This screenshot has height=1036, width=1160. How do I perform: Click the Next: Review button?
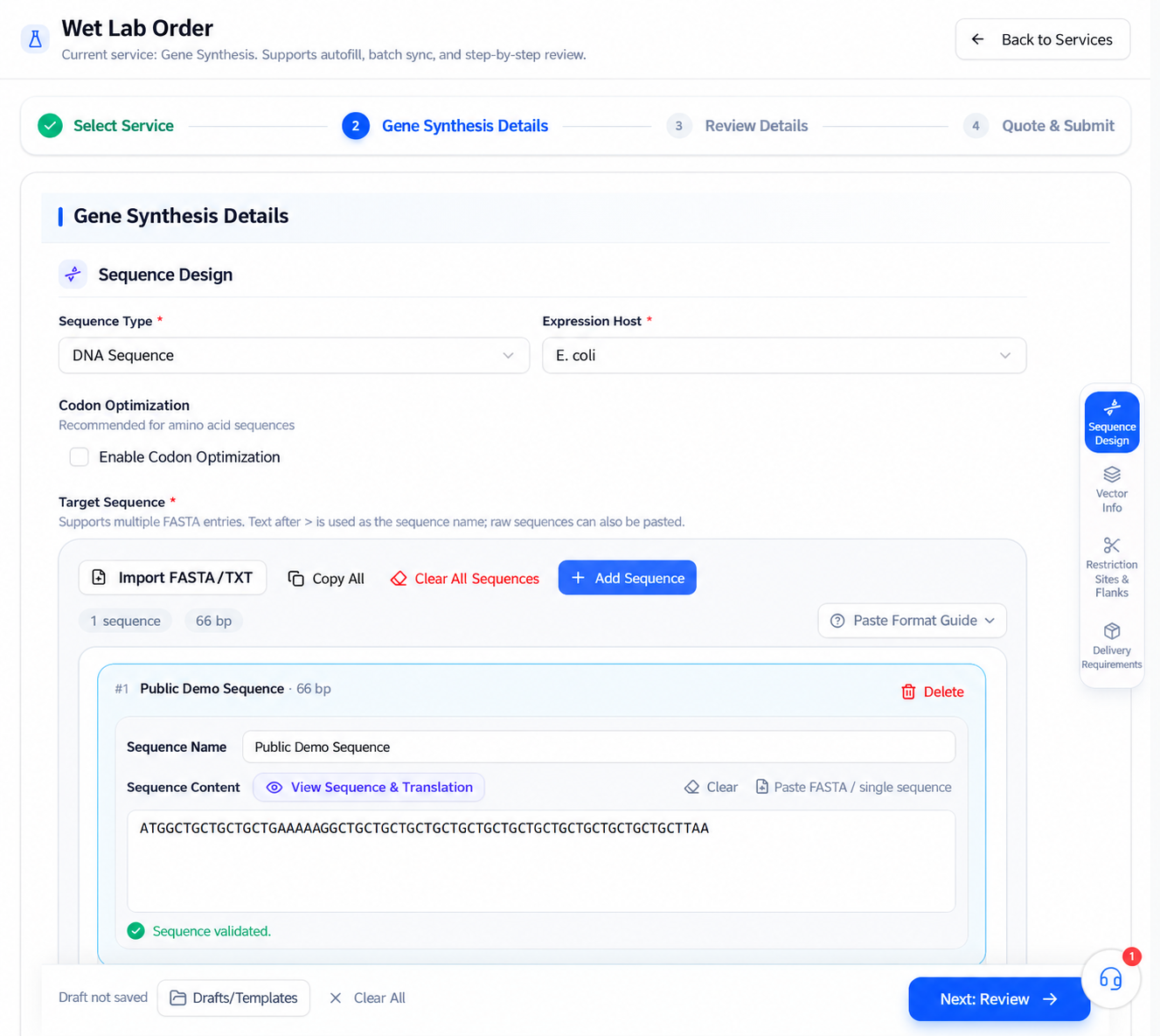tap(999, 999)
